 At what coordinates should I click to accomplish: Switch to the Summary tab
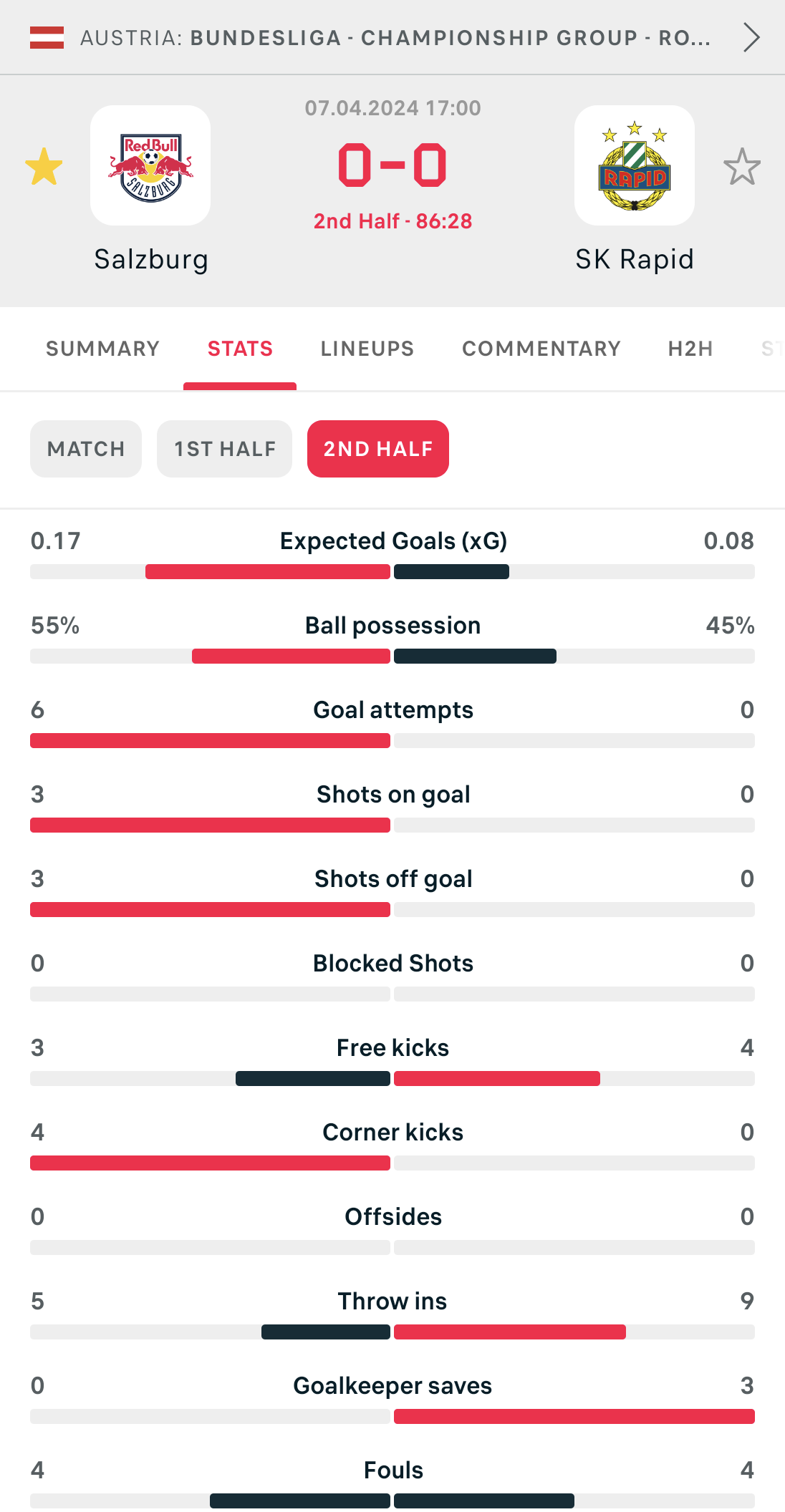click(102, 349)
